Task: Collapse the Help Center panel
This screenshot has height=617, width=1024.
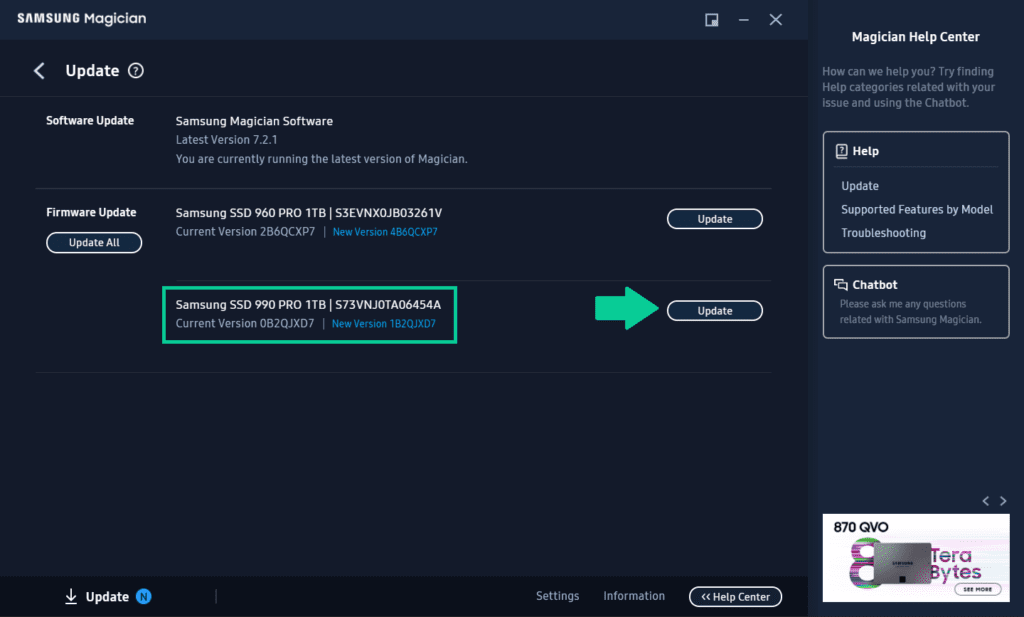Action: pyautogui.click(x=735, y=596)
